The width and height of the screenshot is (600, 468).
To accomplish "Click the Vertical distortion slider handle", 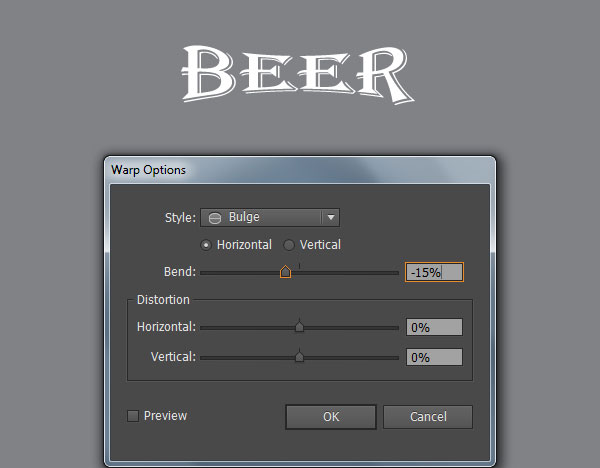I will tap(300, 357).
